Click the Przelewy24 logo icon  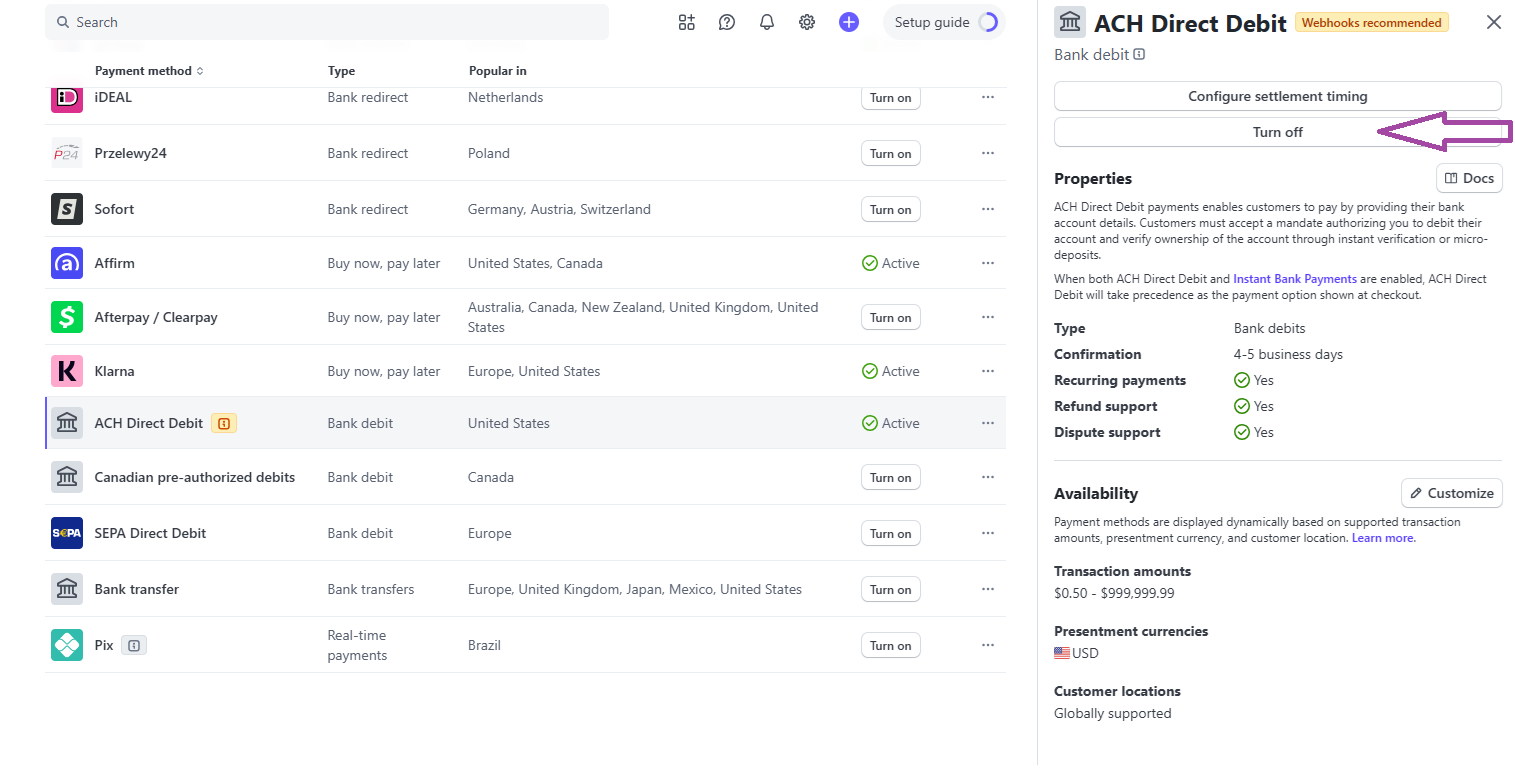click(67, 153)
